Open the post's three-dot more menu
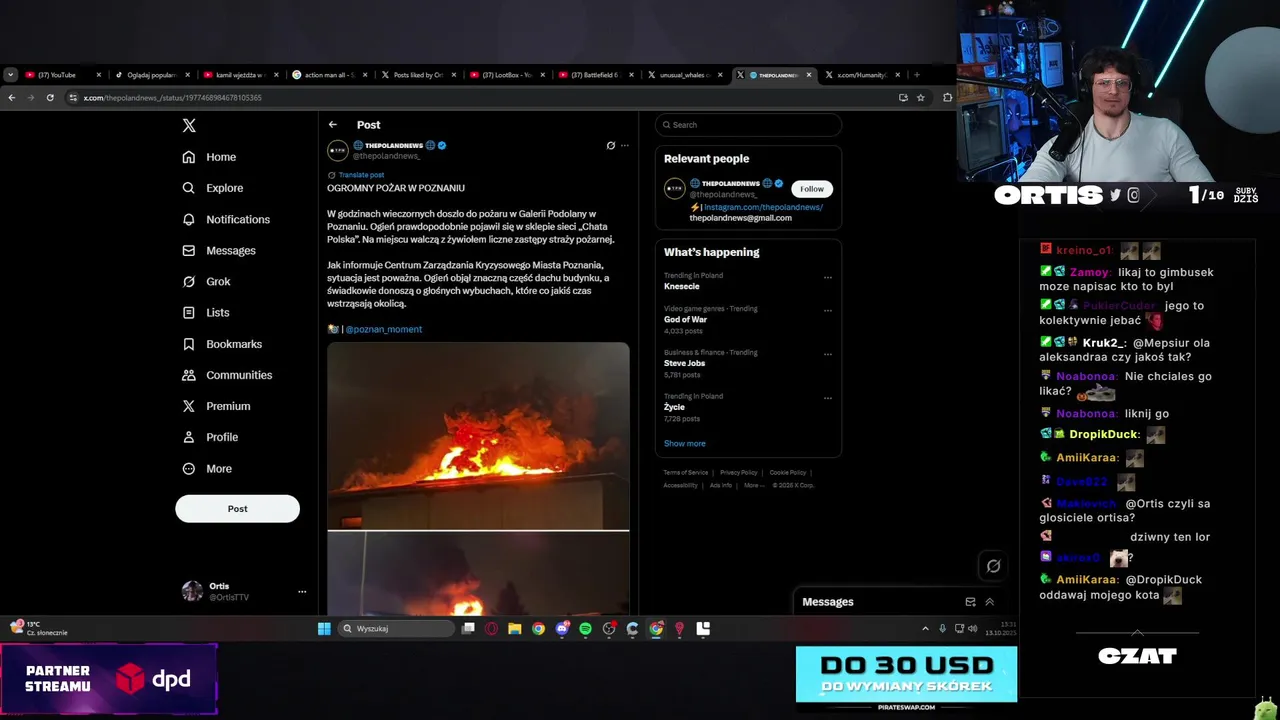1280x720 pixels. point(625,145)
